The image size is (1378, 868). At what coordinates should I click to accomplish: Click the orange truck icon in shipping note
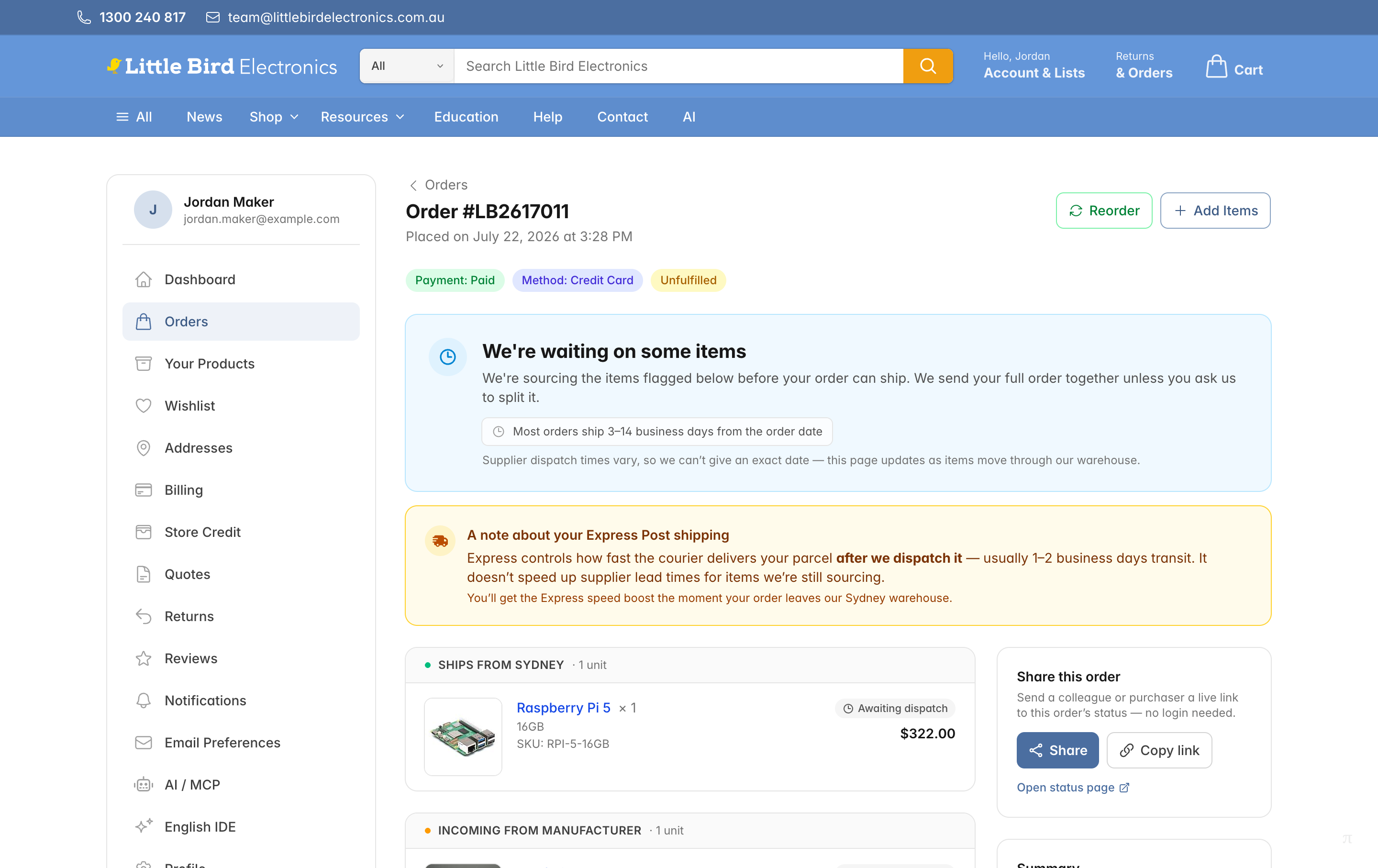pyautogui.click(x=440, y=541)
